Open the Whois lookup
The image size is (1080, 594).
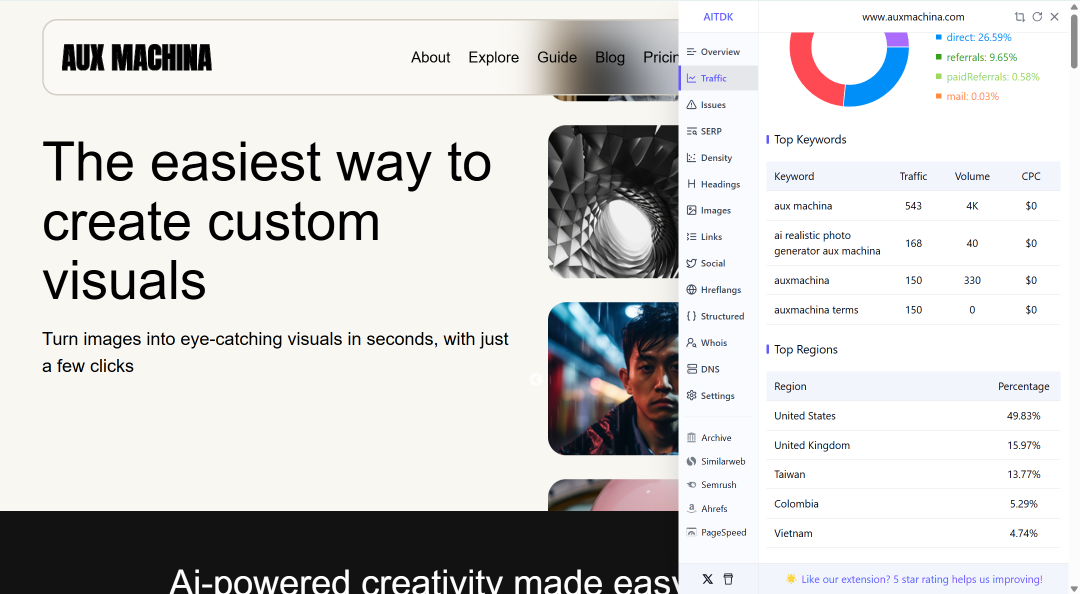718,342
